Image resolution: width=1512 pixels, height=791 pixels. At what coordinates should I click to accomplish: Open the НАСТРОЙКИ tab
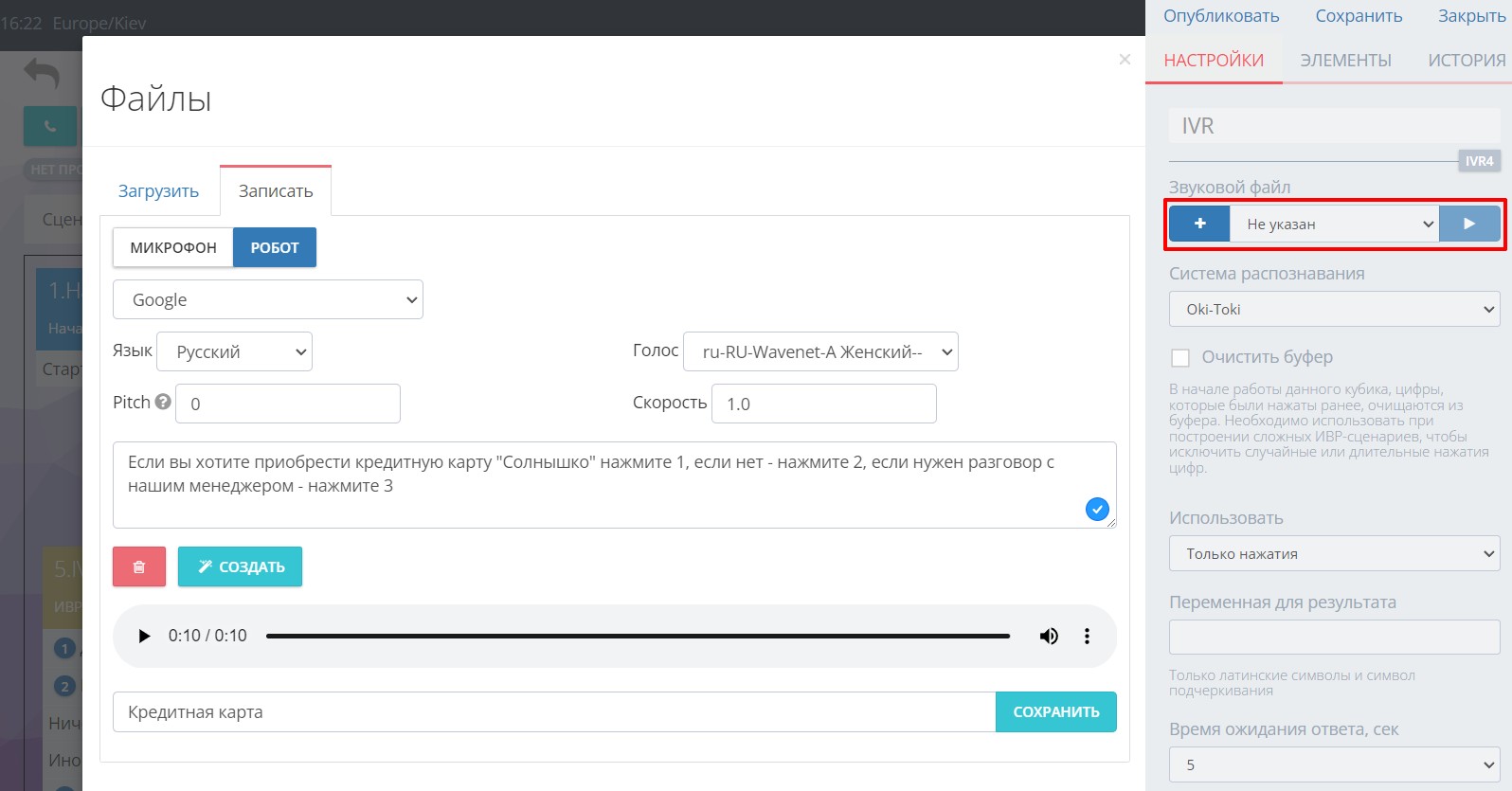point(1214,61)
